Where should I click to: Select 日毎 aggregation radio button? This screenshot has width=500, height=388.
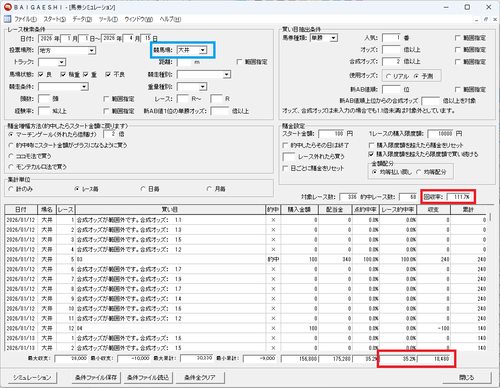pos(143,189)
